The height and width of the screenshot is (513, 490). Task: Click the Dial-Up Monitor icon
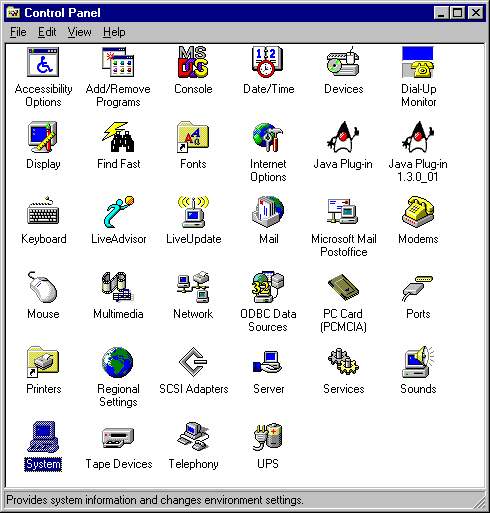tap(418, 62)
